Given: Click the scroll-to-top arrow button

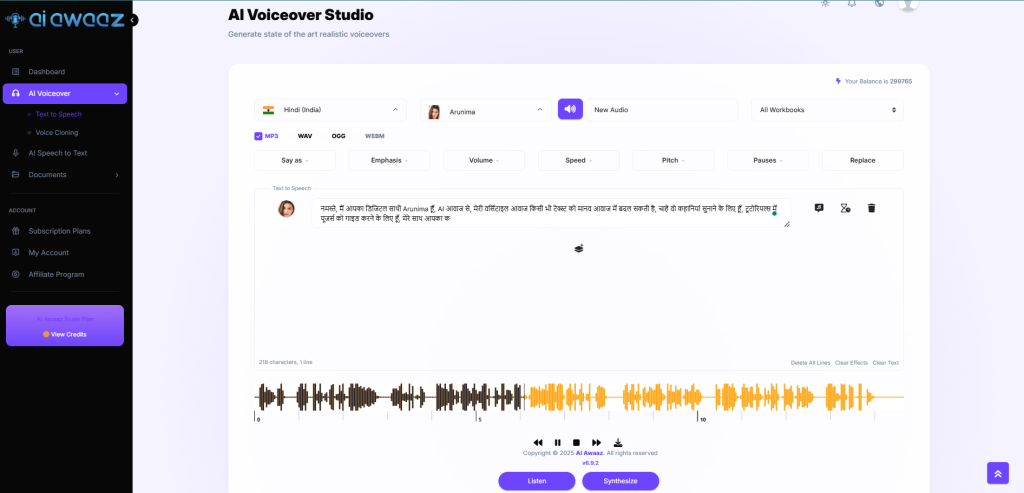Looking at the screenshot, I should pyautogui.click(x=997, y=473).
